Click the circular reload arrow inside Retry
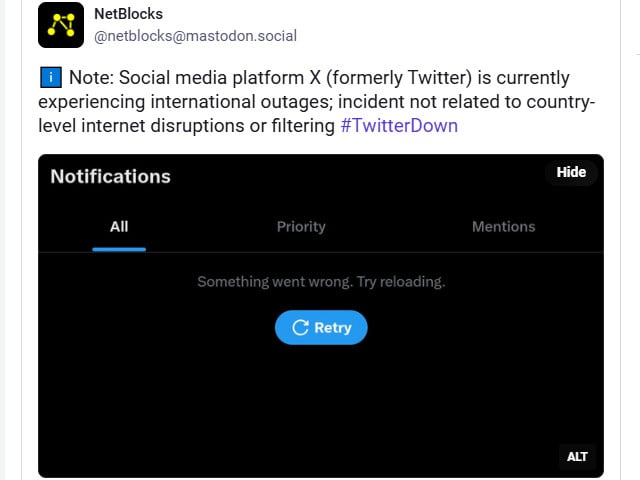Screen dimensions: 640x480 point(299,328)
